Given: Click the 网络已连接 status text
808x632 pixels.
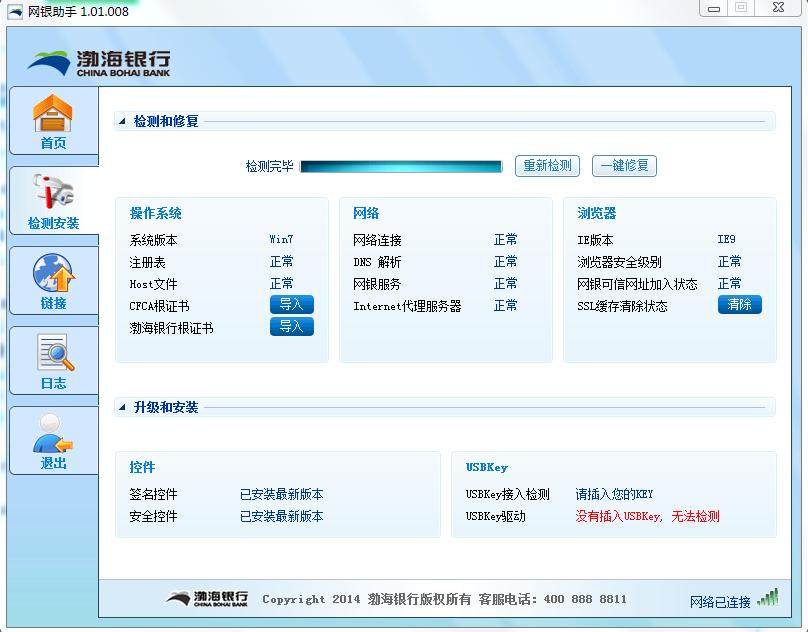Looking at the screenshot, I should (x=720, y=602).
